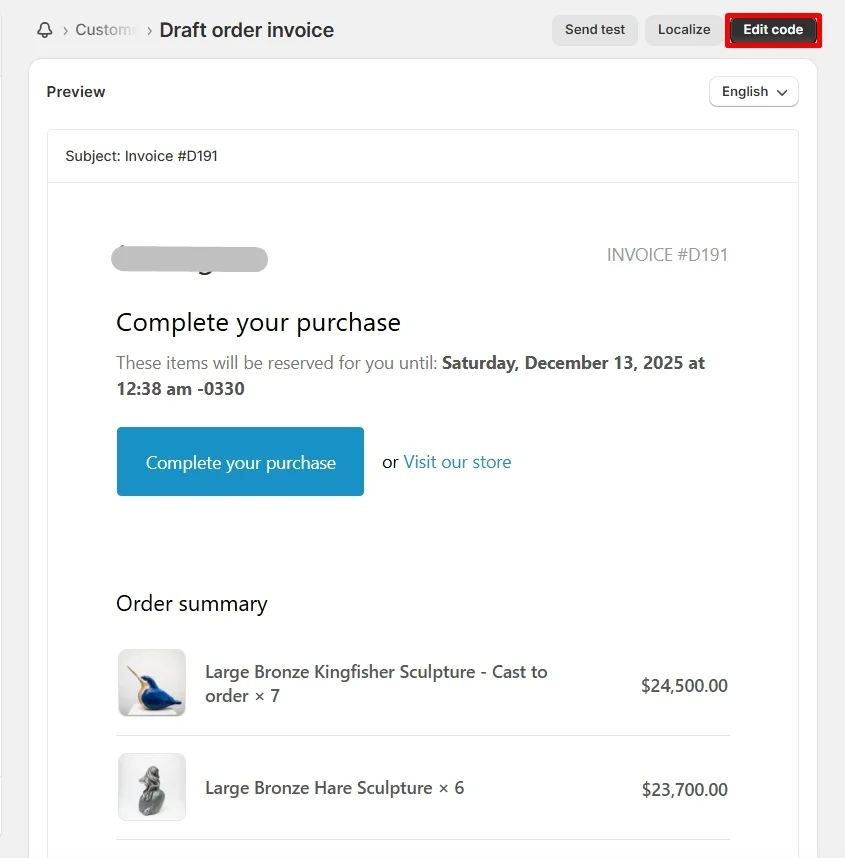Click the Draft order invoice page title

point(246,30)
